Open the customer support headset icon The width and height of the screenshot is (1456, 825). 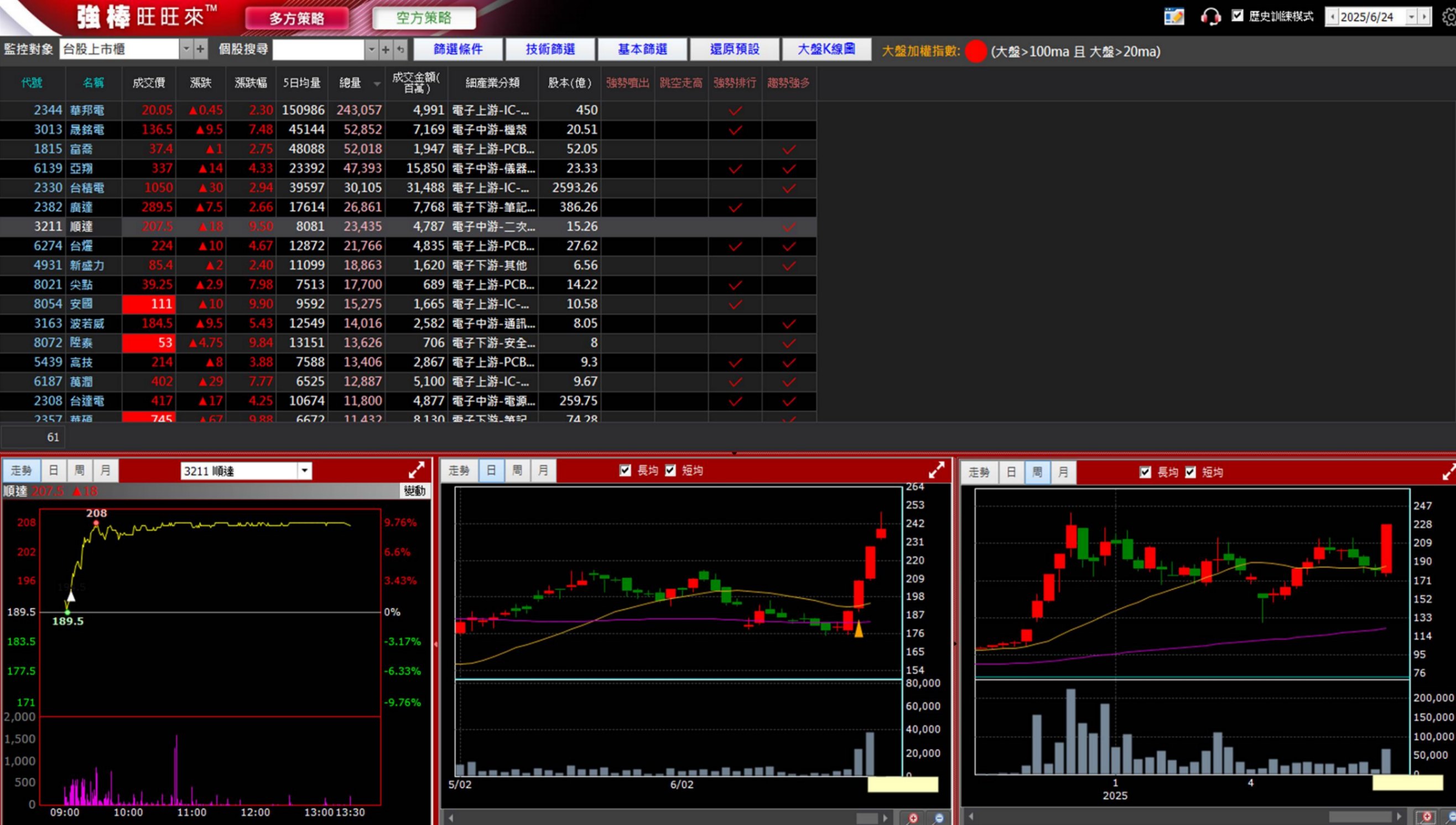point(1210,17)
